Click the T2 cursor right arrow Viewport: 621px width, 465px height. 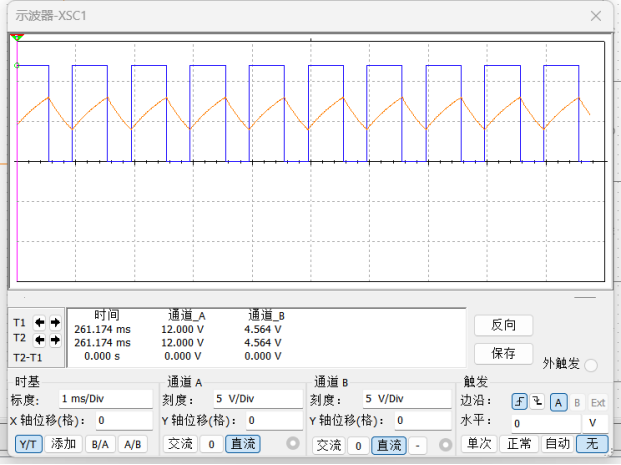tap(55, 340)
